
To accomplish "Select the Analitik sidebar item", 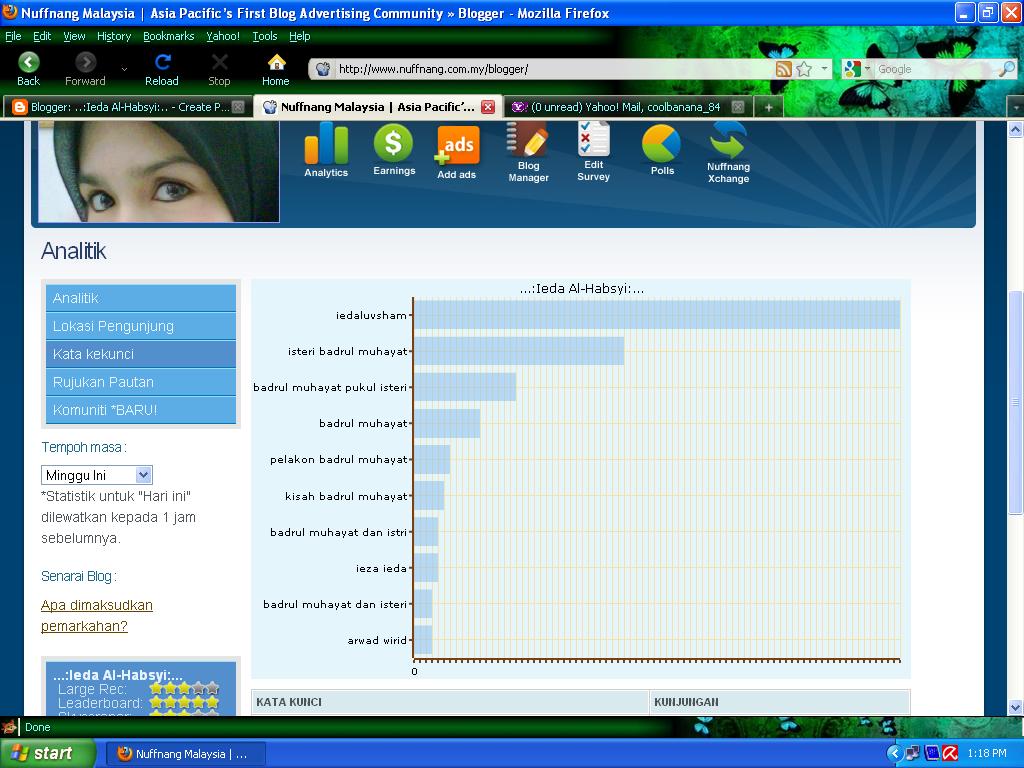I will click(x=140, y=298).
